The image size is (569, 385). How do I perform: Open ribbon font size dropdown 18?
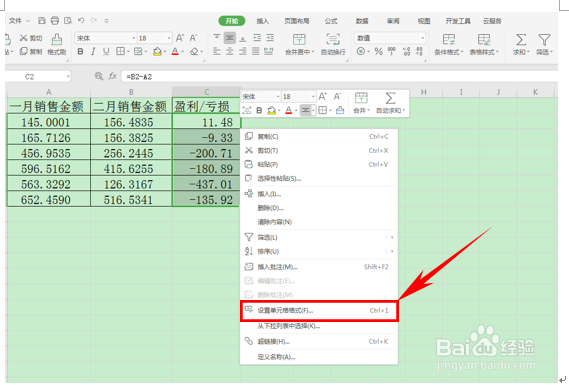pos(169,38)
